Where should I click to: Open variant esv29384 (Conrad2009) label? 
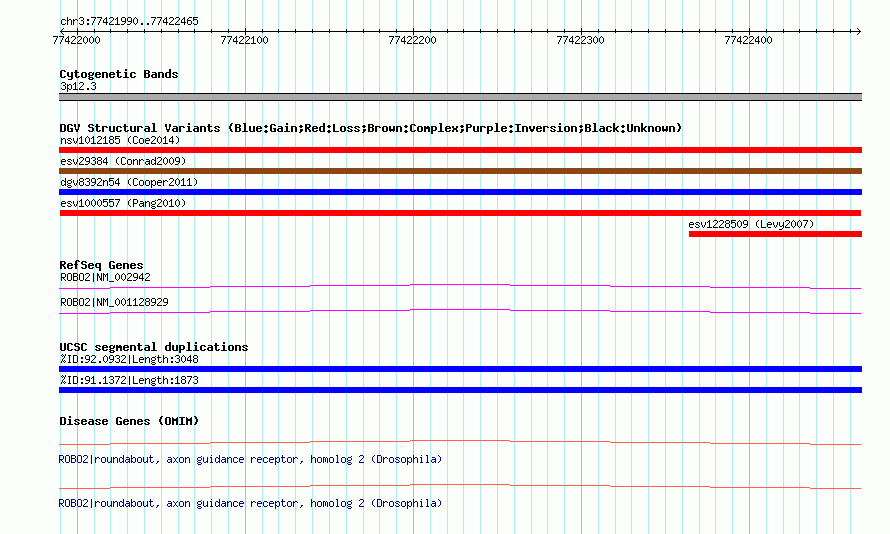[x=123, y=161]
